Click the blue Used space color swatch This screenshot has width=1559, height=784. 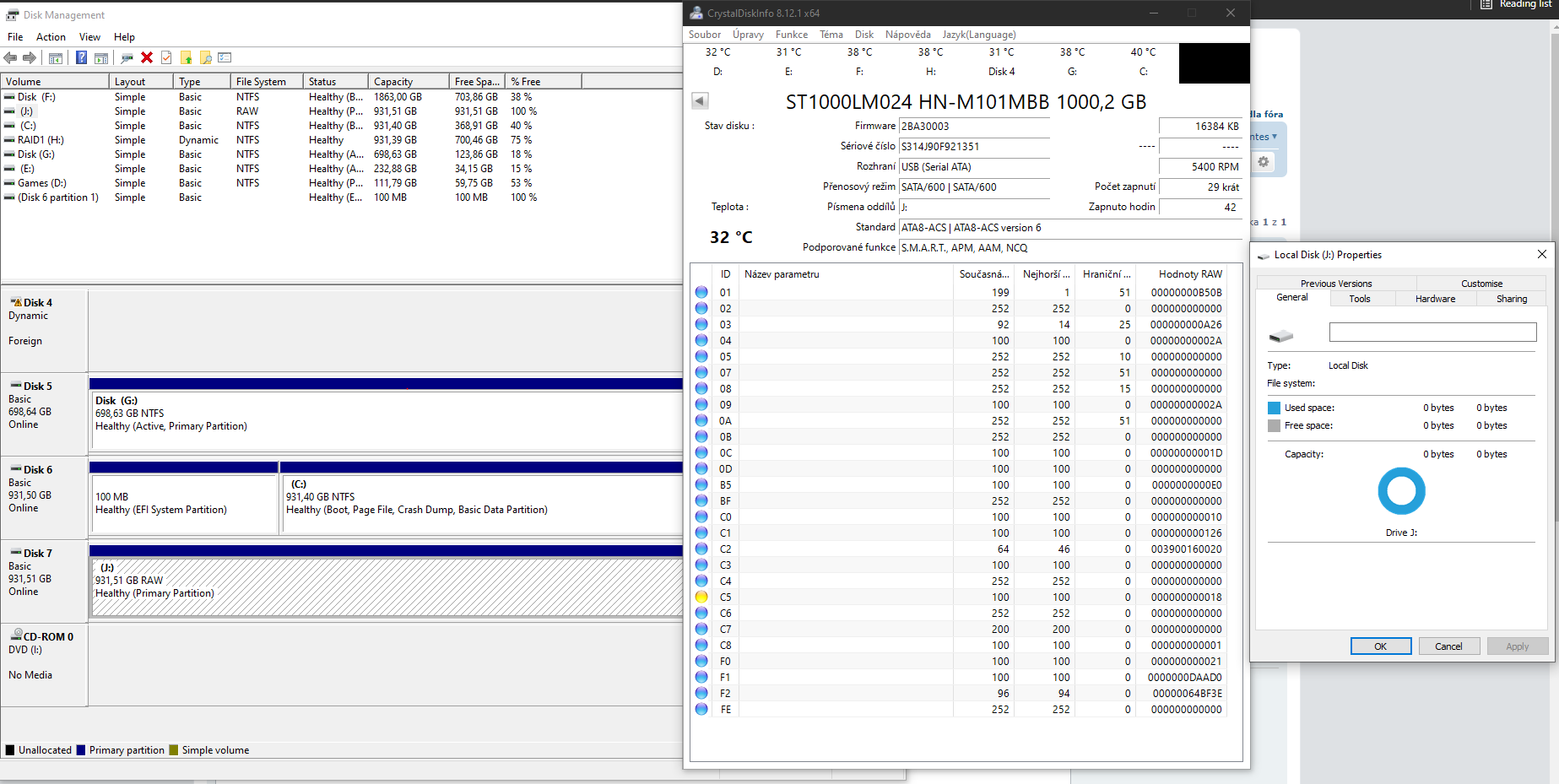tap(1274, 408)
